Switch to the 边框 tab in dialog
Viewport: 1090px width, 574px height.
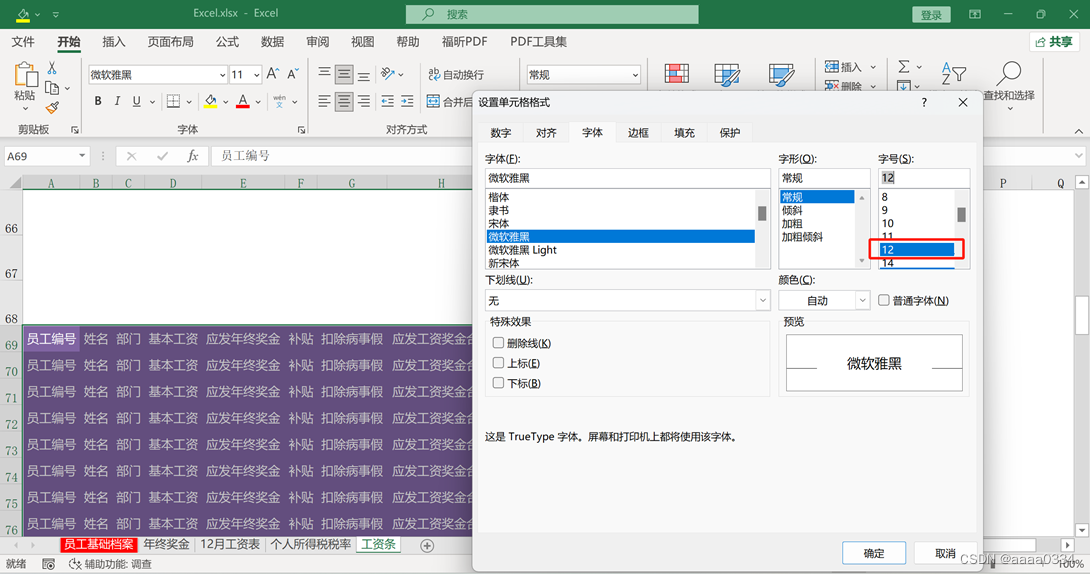coord(638,133)
